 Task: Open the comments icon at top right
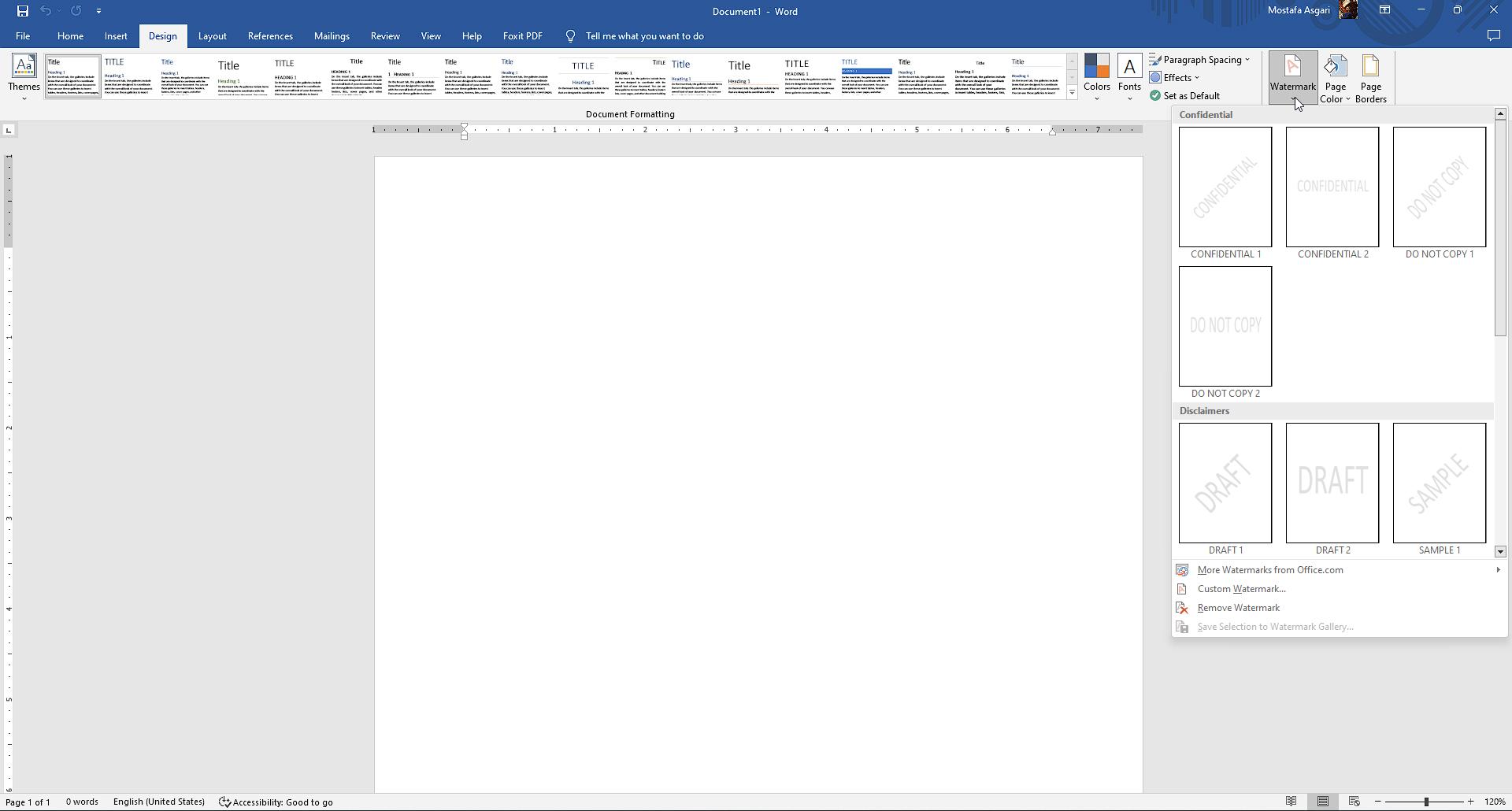point(1493,35)
